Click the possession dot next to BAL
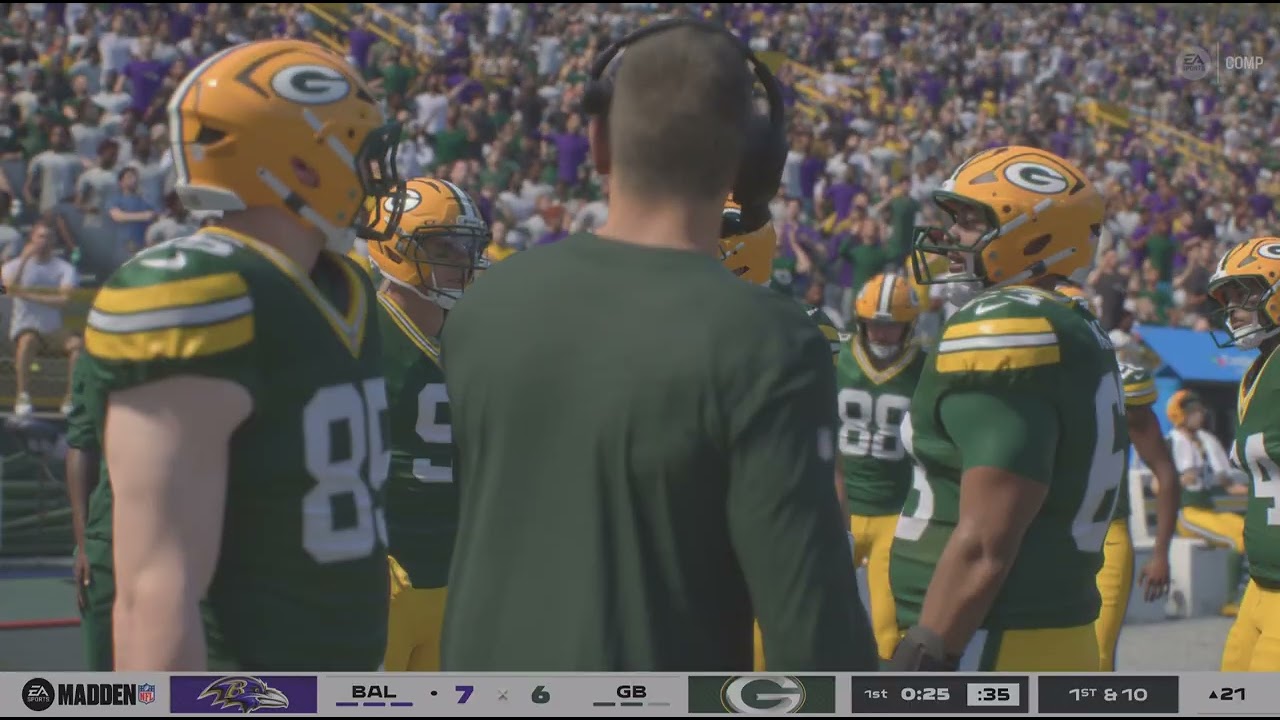Viewport: 1280px width, 720px height. coord(433,693)
